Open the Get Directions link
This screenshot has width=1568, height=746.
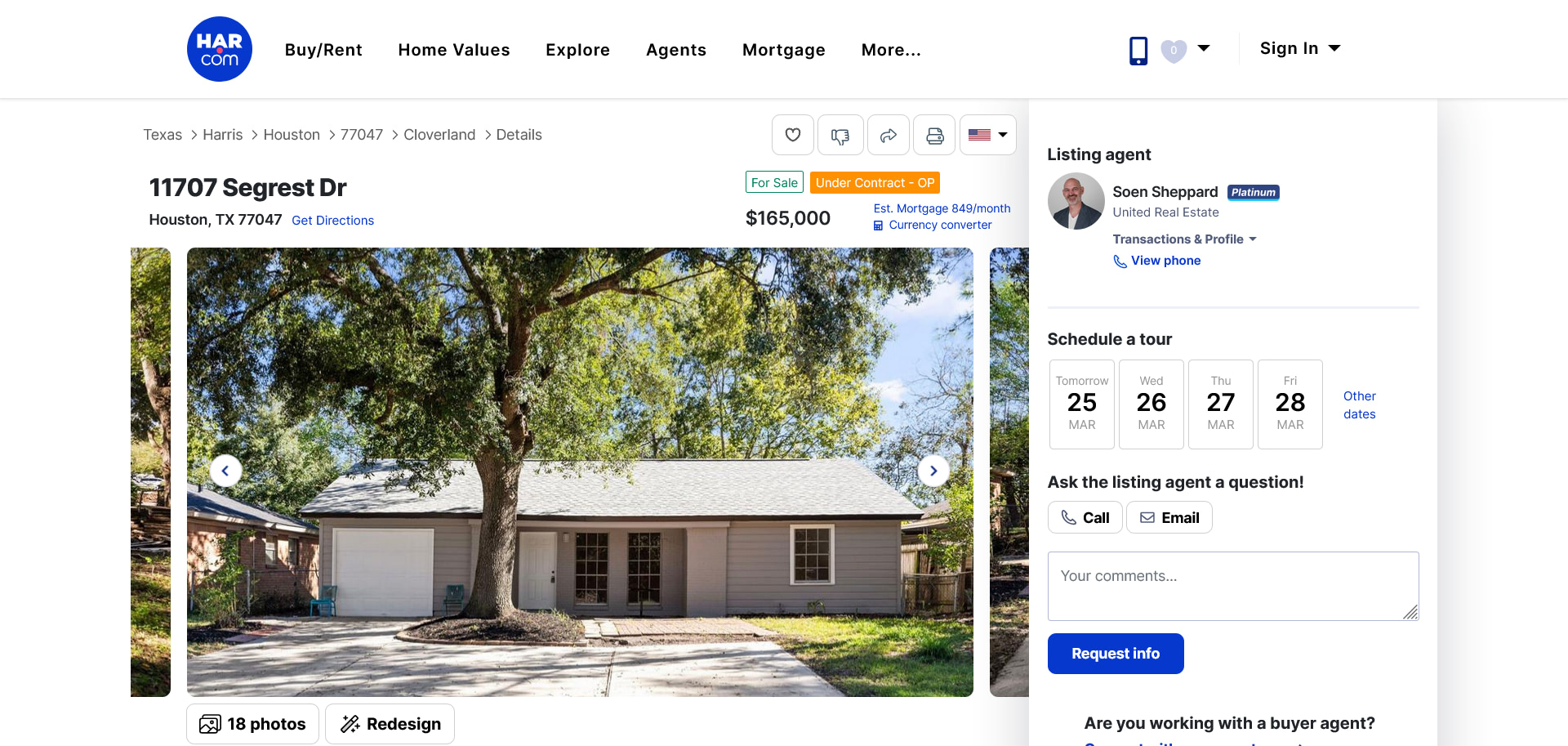point(333,221)
